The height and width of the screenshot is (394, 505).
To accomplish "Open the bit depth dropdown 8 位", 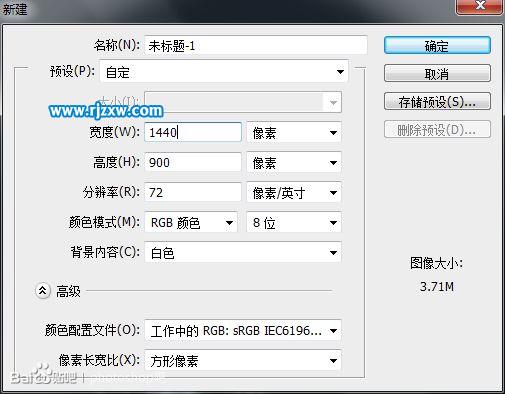I will 294,222.
